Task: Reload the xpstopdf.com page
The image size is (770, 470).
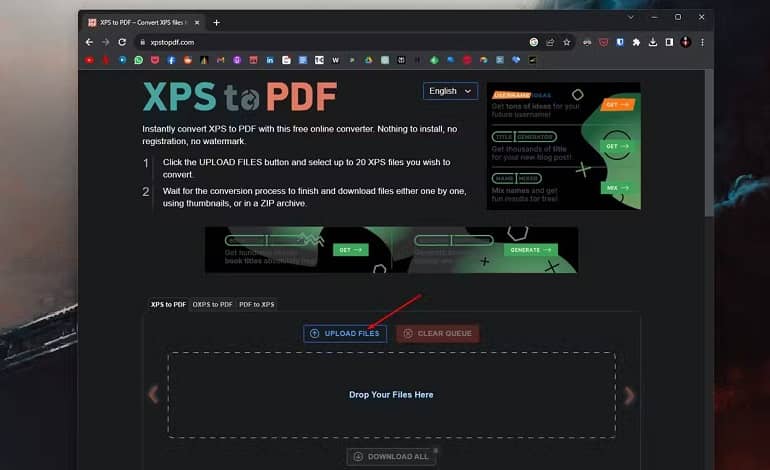Action: (x=122, y=42)
